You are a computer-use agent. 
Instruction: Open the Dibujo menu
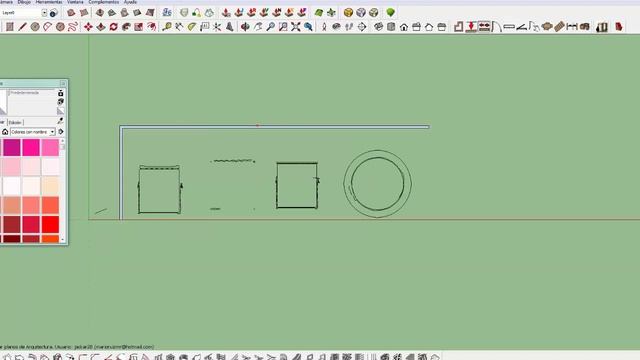24,2
